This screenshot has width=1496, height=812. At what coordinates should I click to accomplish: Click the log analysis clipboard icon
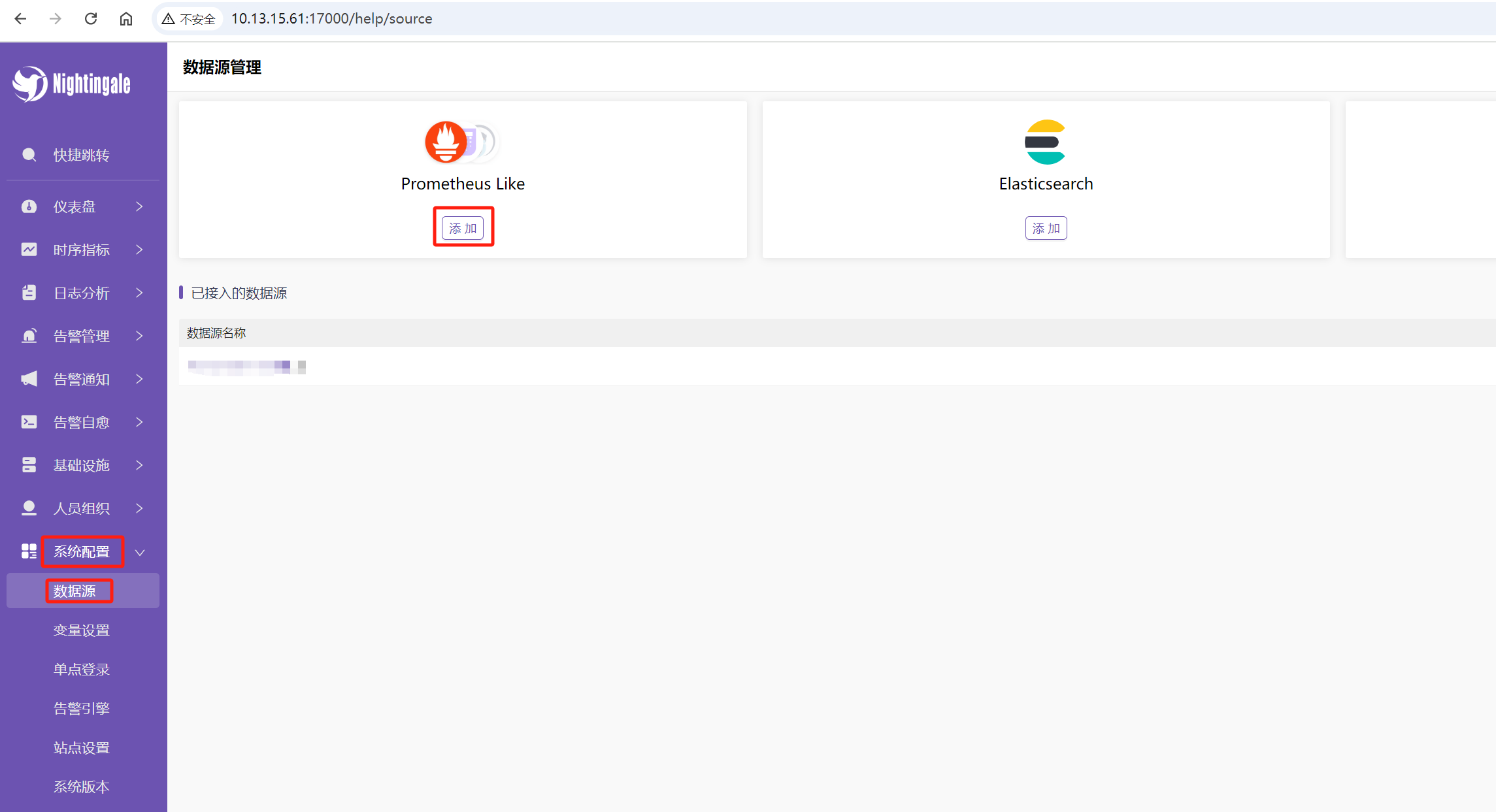pyautogui.click(x=29, y=293)
